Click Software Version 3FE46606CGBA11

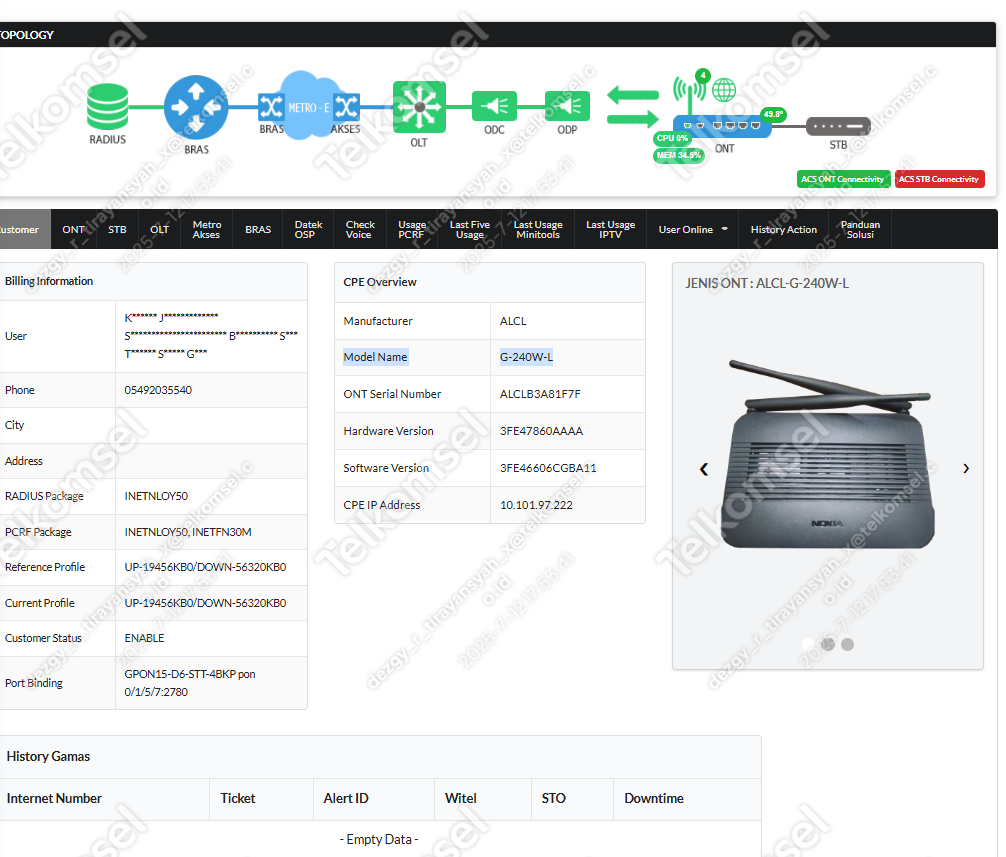click(x=548, y=468)
